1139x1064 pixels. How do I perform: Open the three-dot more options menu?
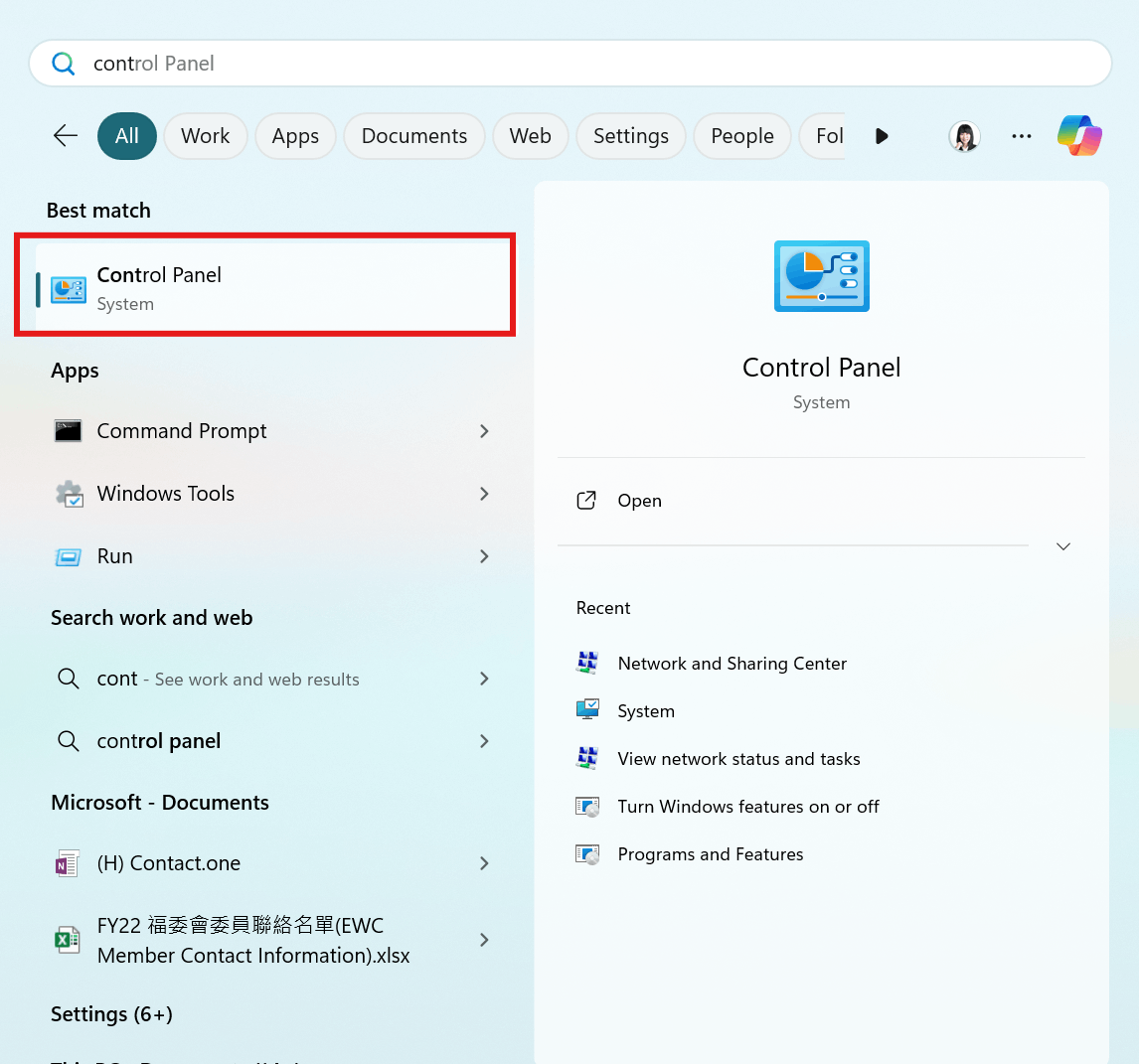(x=1022, y=136)
